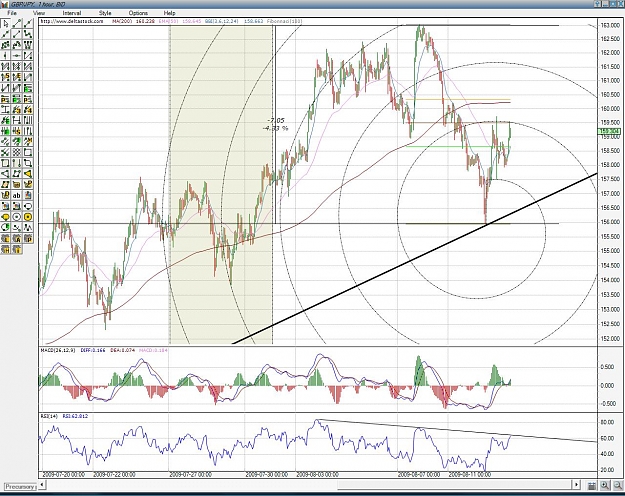The image size is (625, 496).
Task: Choose the empty ellipse outline tool
Action: tap(28, 206)
